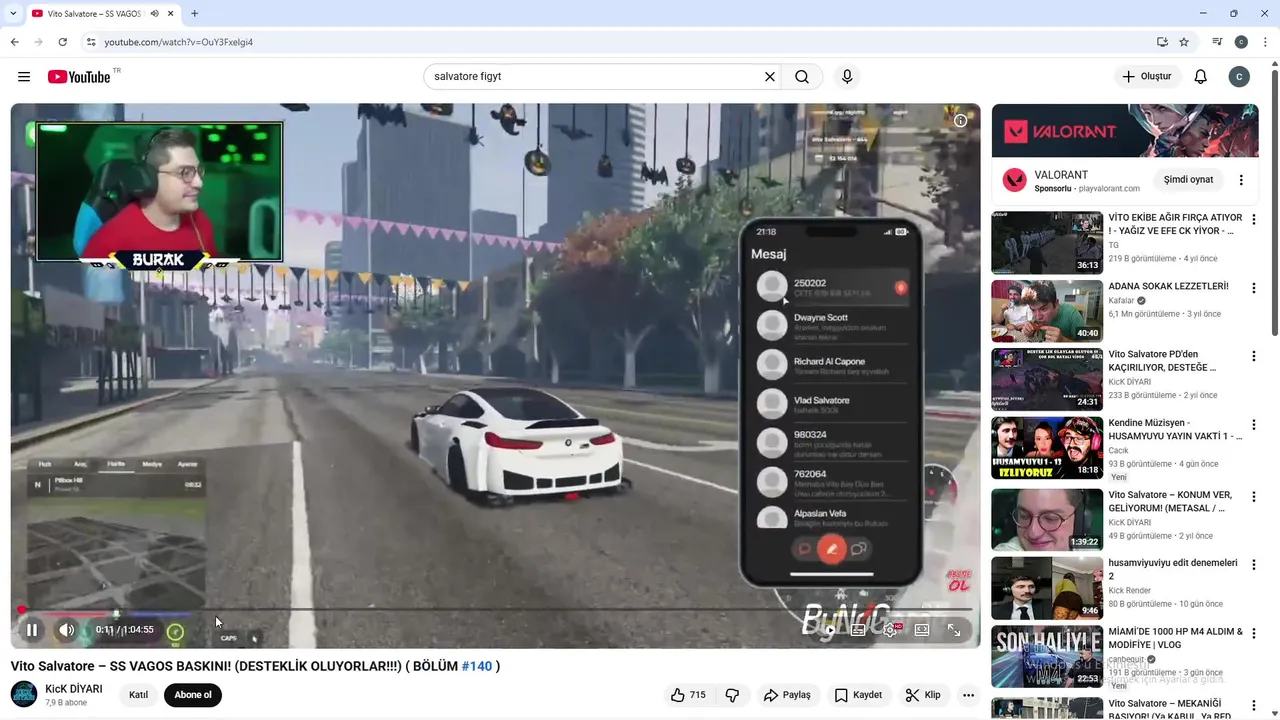
Task: Open the #140 hashtag link
Action: click(476, 666)
